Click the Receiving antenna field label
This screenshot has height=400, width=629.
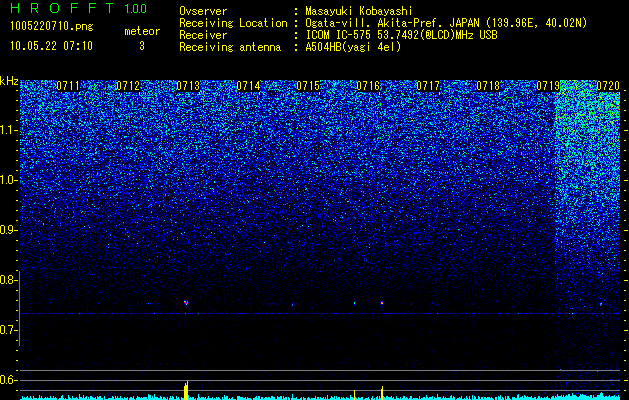[x=230, y=47]
